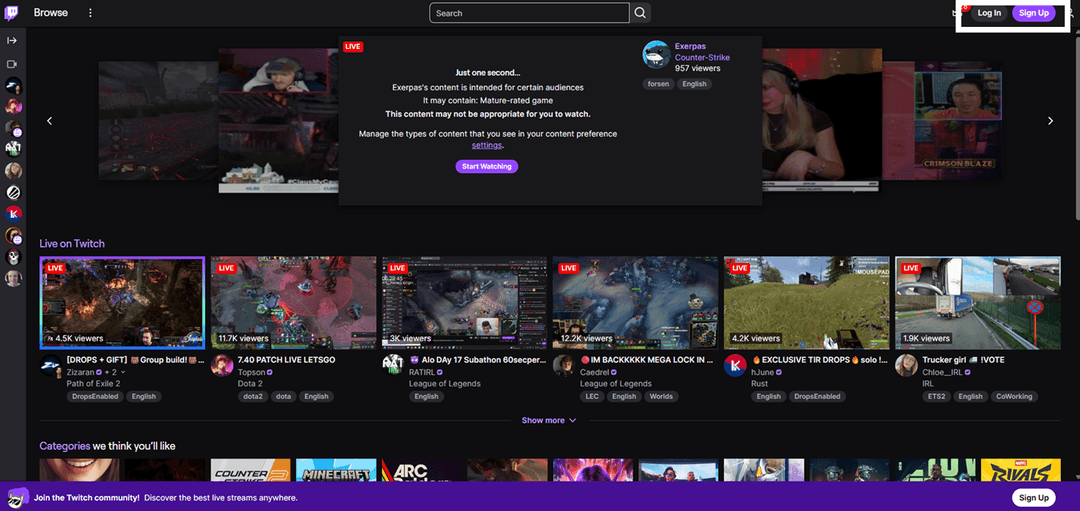Open the Path of Exile 2 game link
Screen dimensions: 1080x511
pos(94,384)
